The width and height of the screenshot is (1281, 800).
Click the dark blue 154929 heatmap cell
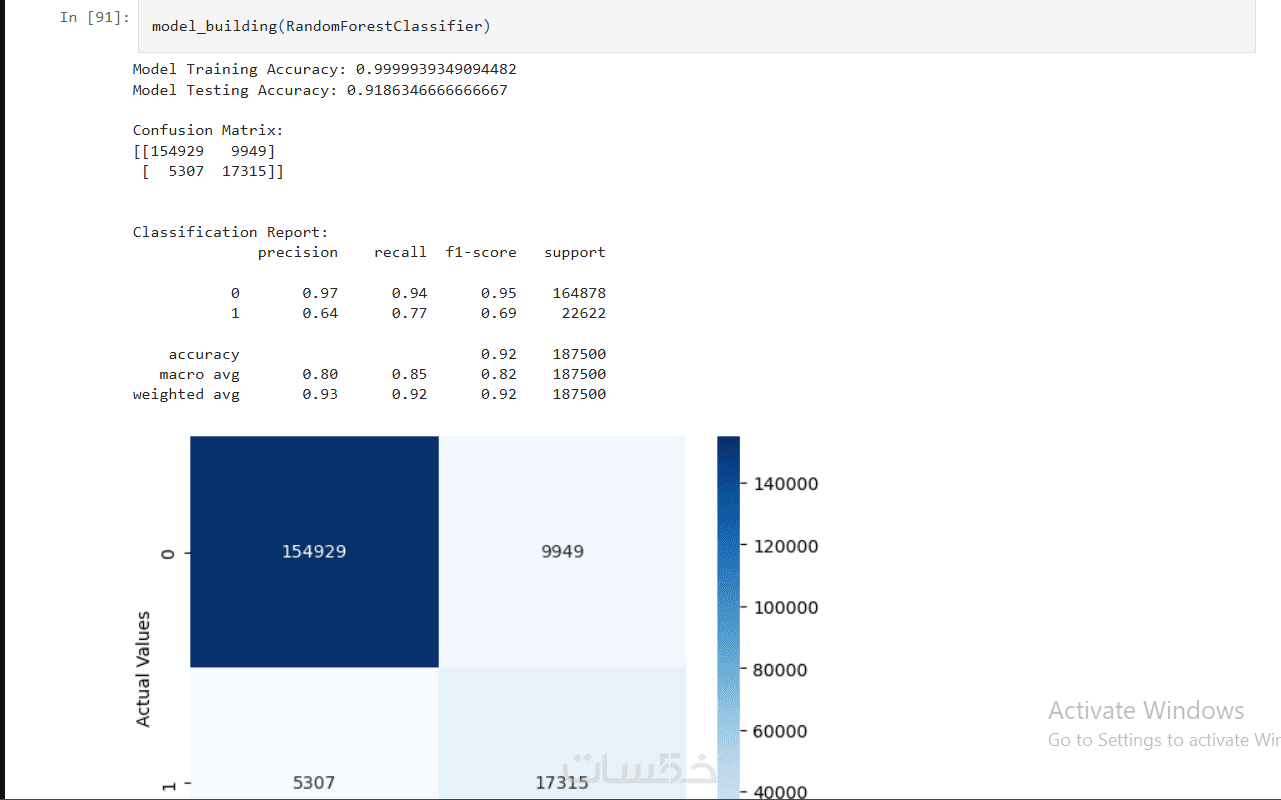click(314, 551)
